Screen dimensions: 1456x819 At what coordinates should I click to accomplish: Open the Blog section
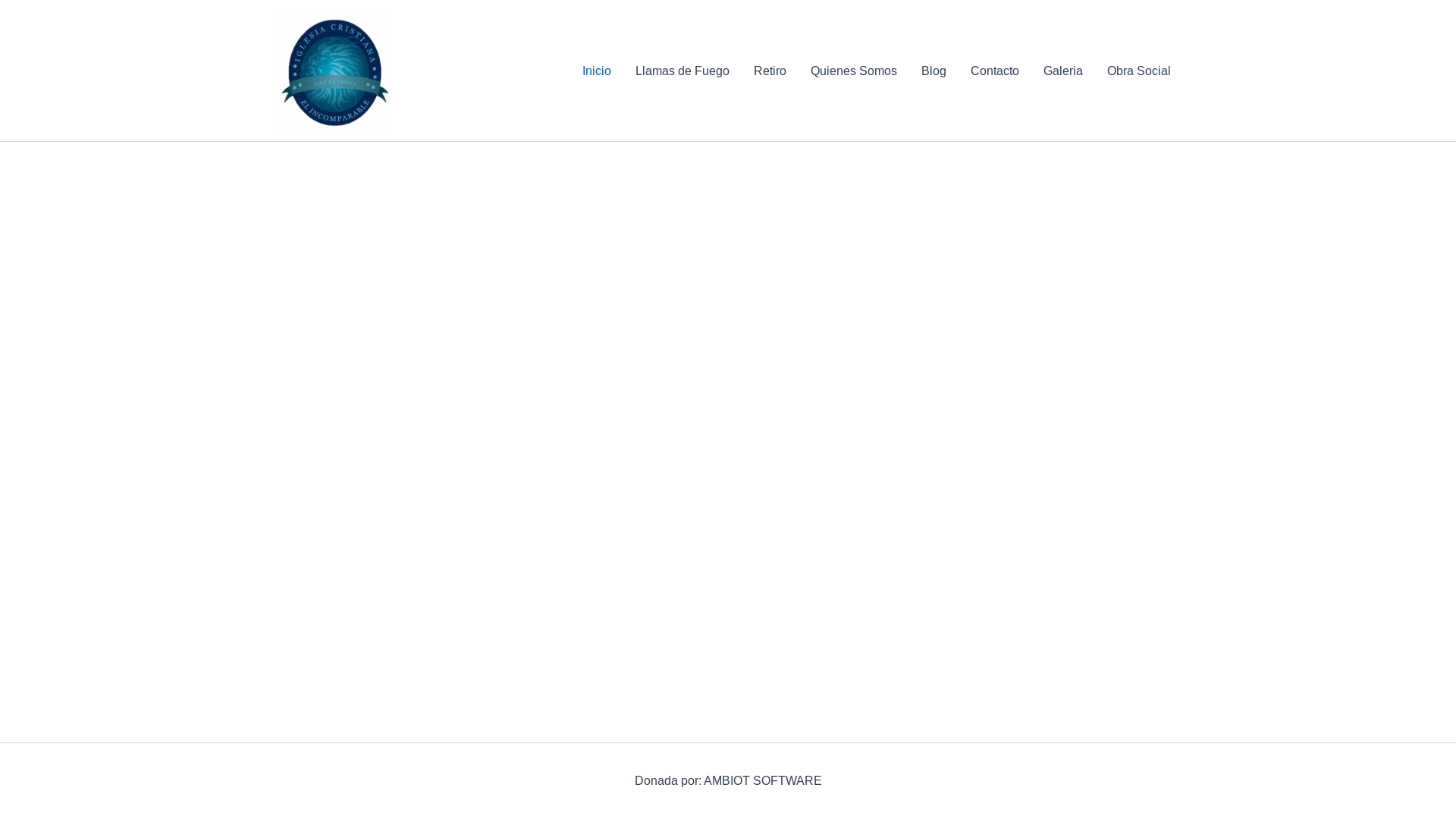coord(934,71)
